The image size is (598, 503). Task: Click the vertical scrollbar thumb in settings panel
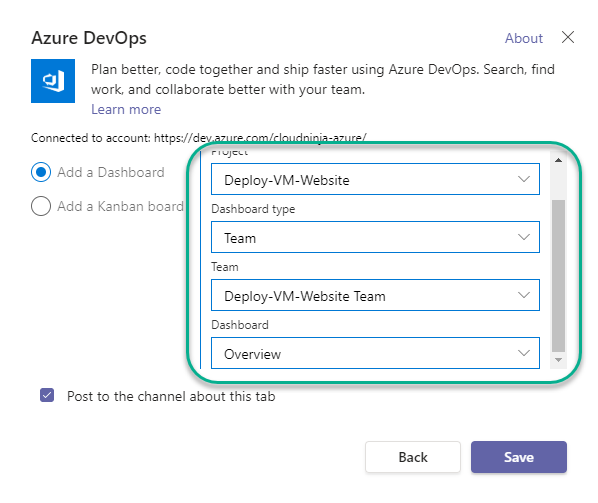tap(558, 276)
